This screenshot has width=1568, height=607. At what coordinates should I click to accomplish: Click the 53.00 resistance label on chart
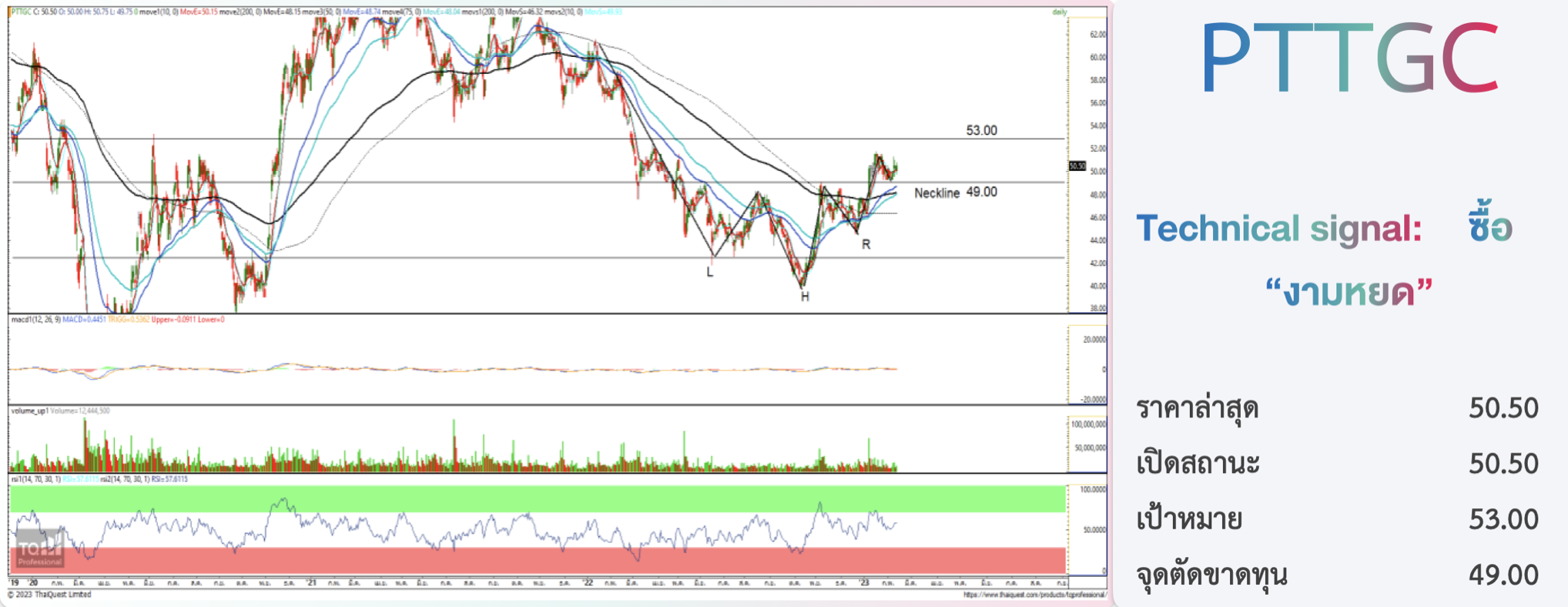tap(981, 130)
